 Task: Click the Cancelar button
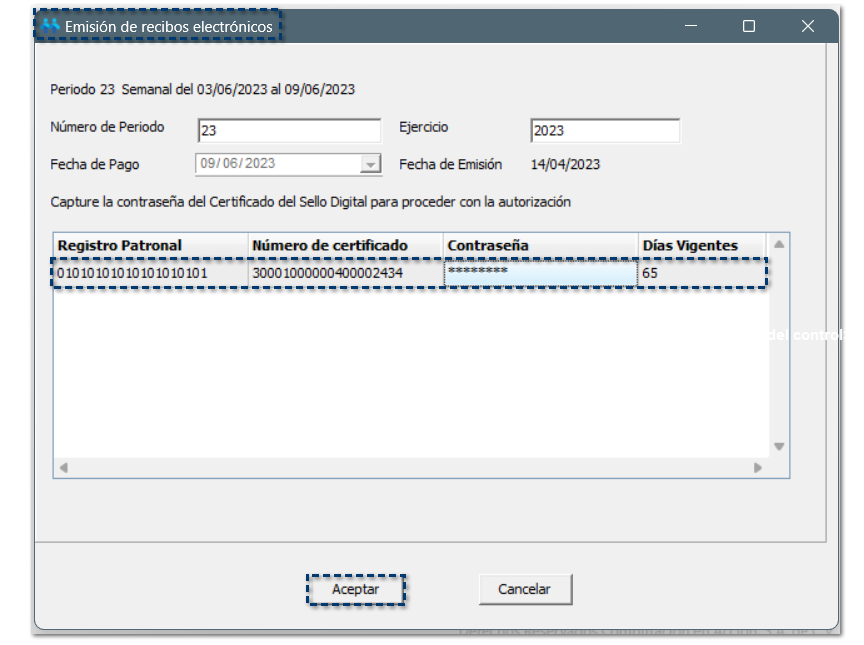click(x=524, y=590)
